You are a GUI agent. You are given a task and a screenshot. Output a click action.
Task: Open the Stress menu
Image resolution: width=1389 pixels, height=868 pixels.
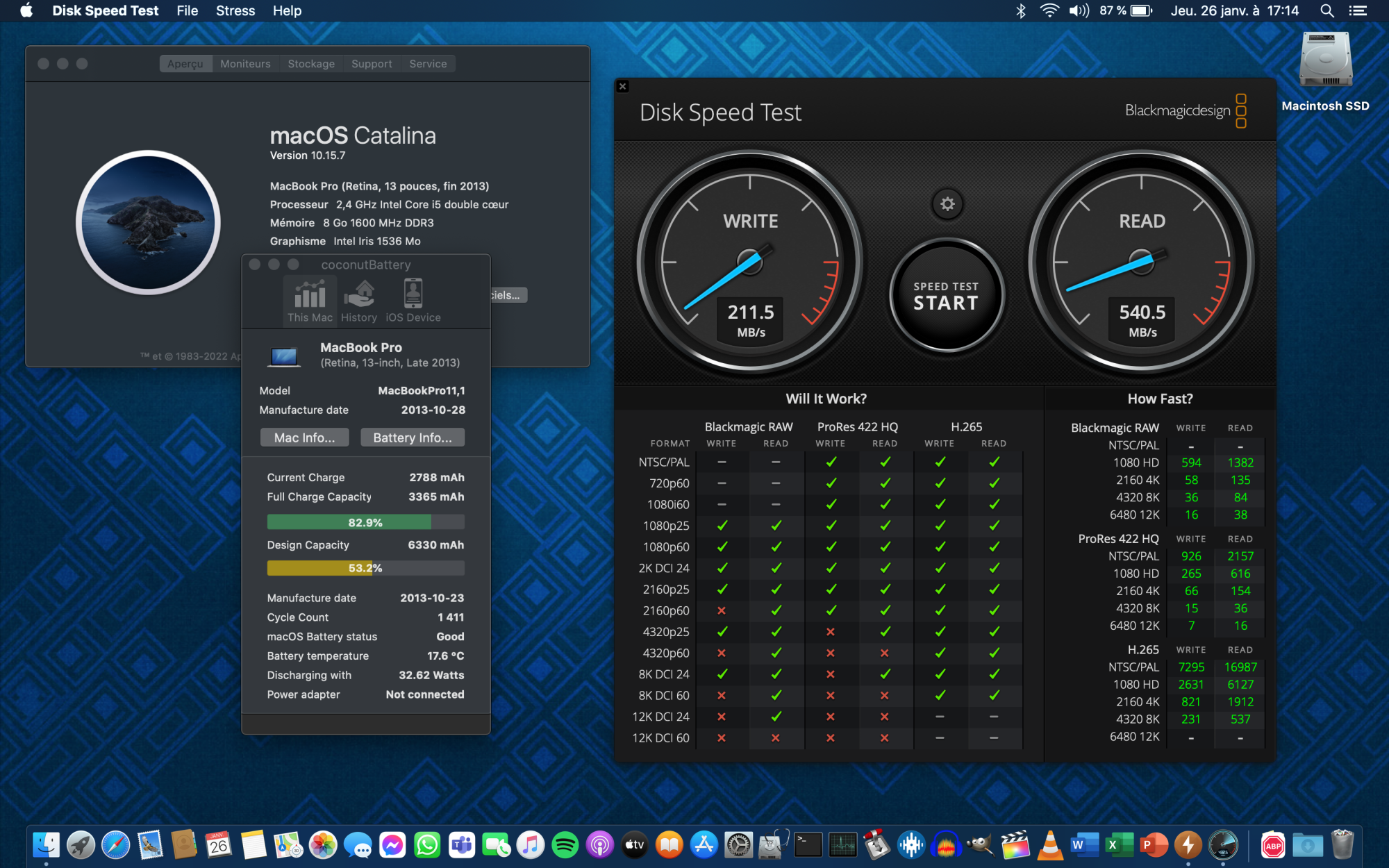pos(235,10)
